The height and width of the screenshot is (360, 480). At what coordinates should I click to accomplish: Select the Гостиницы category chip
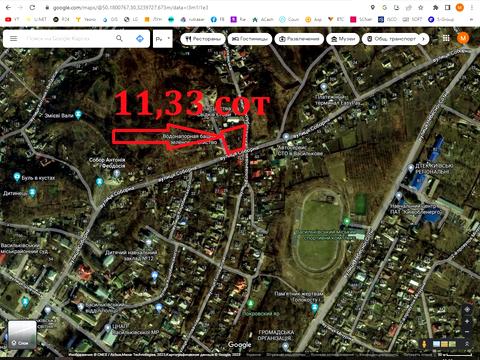coord(250,39)
